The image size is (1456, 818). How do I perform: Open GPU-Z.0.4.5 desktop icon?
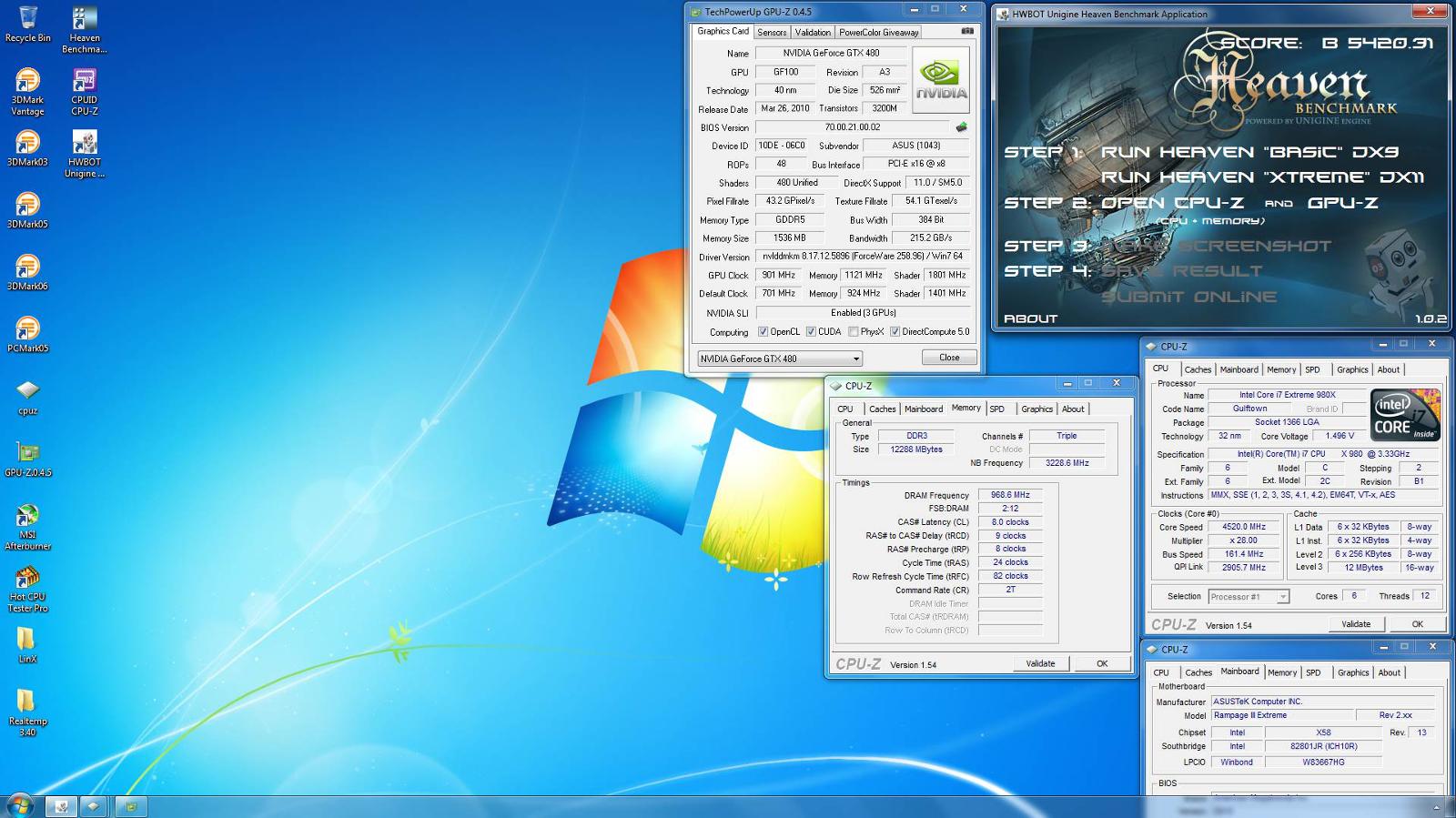click(x=27, y=459)
